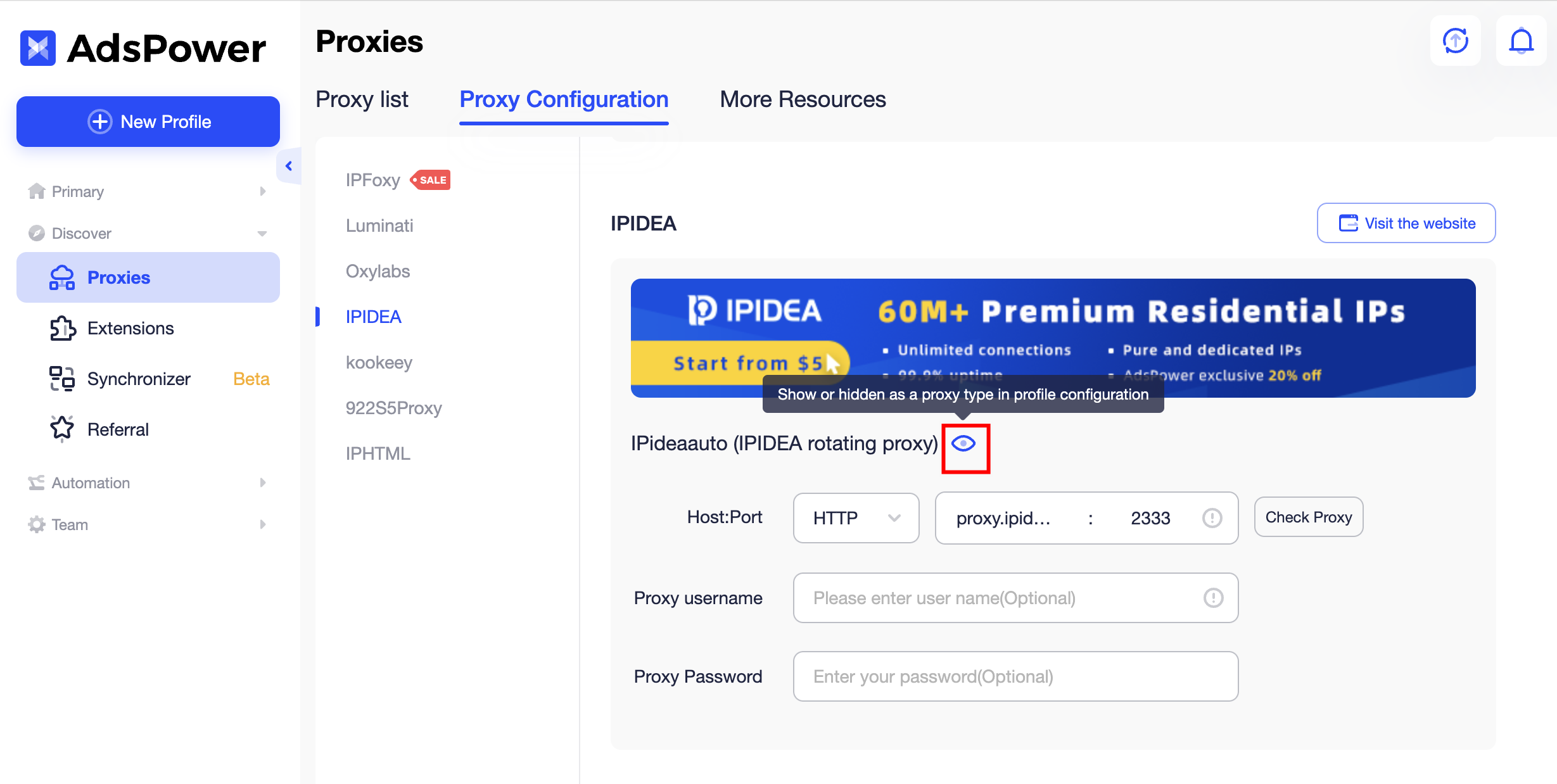Screen dimensions: 1557x784
Task: Collapse the left sidebar with the chevron
Action: click(x=289, y=165)
